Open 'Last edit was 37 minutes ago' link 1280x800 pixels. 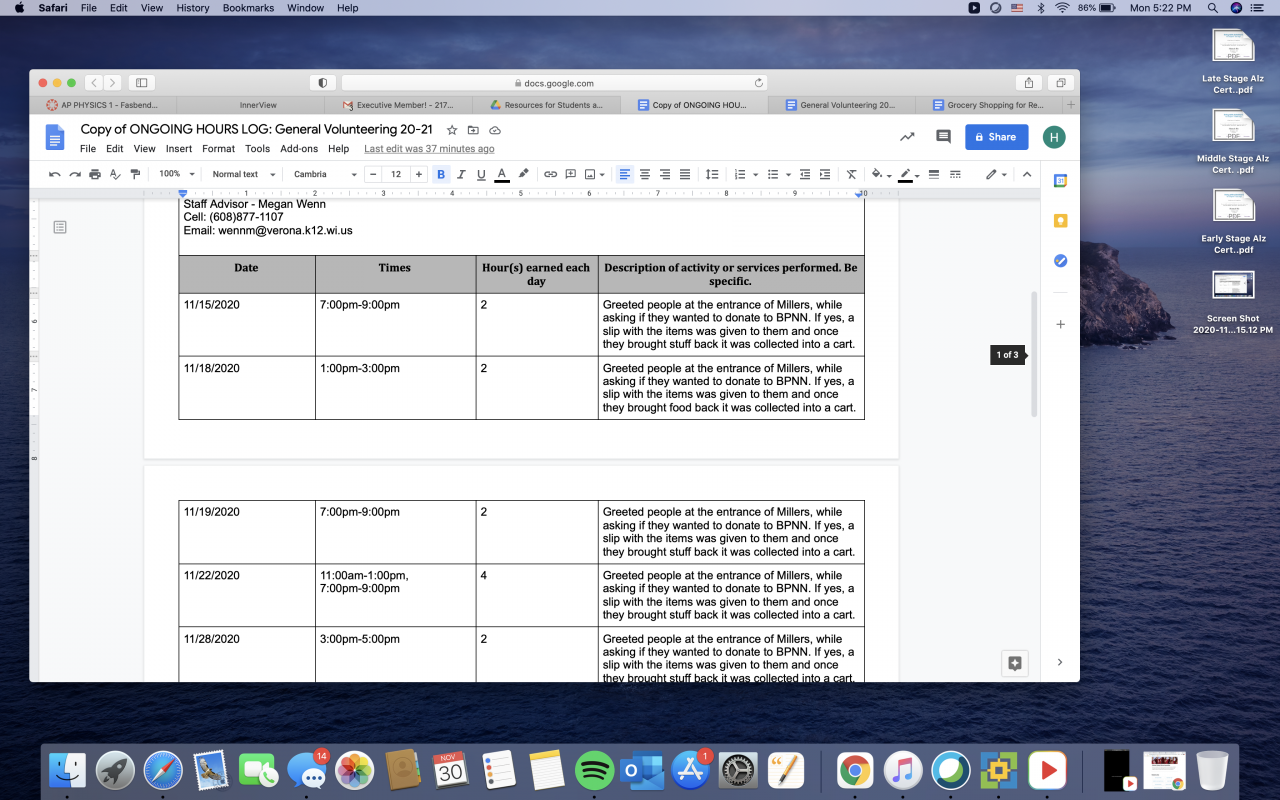coord(429,149)
